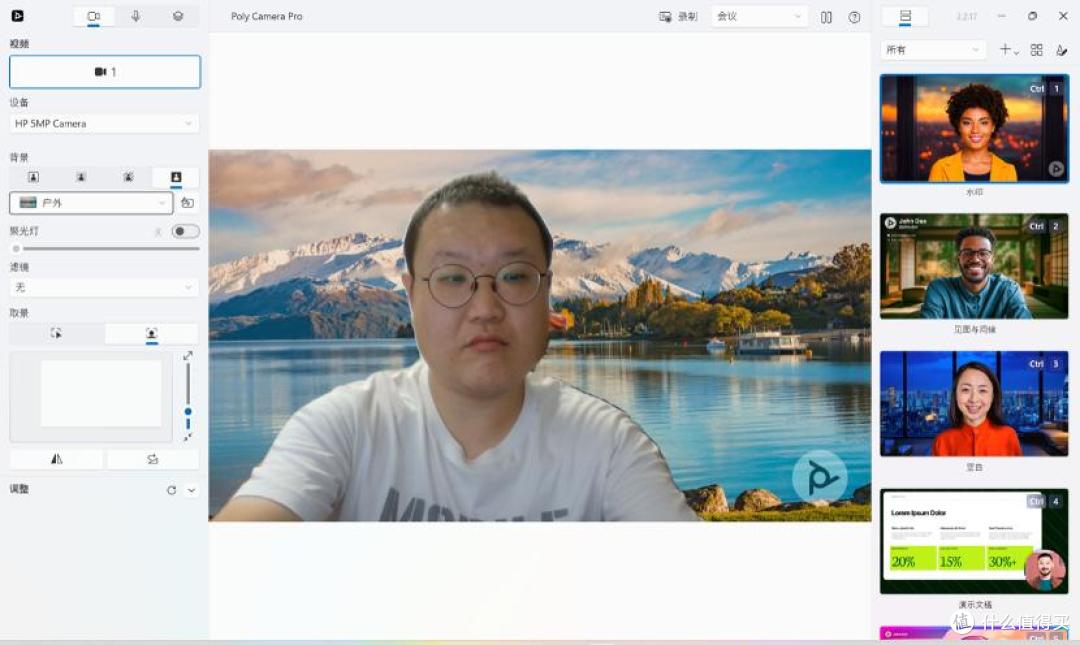Click the framing preview pan area
This screenshot has height=645, width=1080.
pos(91,396)
